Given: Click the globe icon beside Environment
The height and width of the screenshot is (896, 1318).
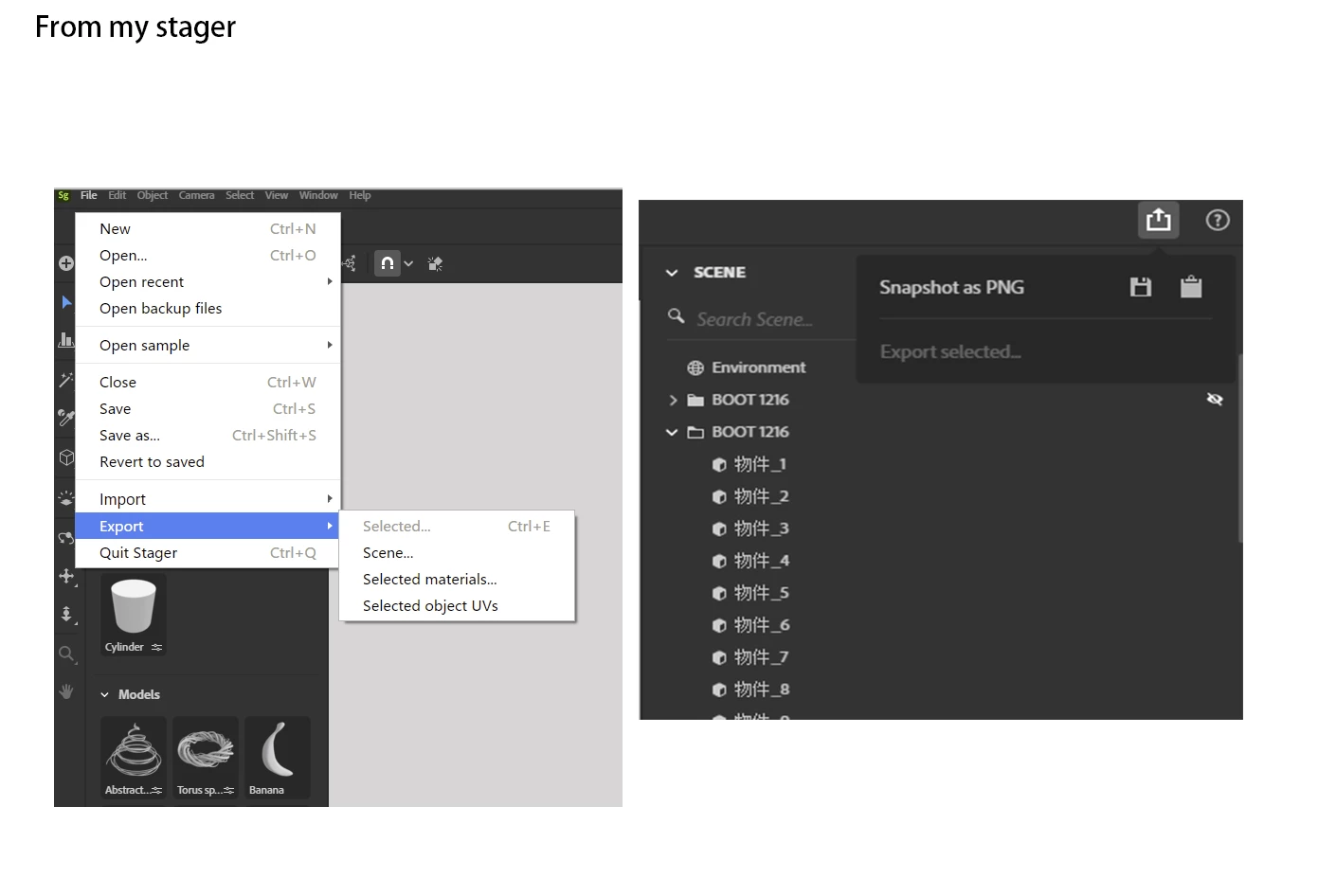Looking at the screenshot, I should point(695,367).
